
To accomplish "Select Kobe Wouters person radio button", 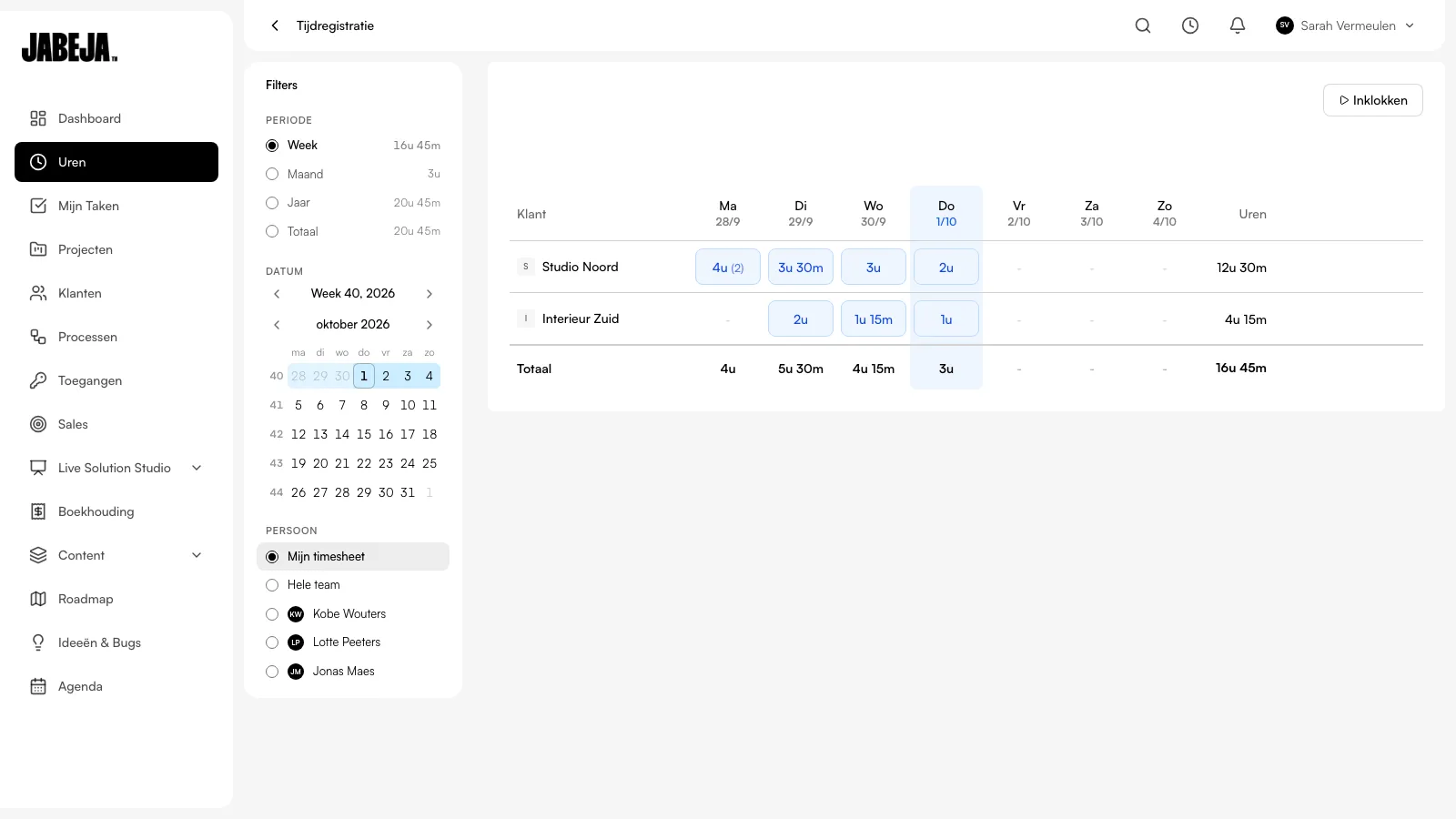I will pyautogui.click(x=272, y=614).
